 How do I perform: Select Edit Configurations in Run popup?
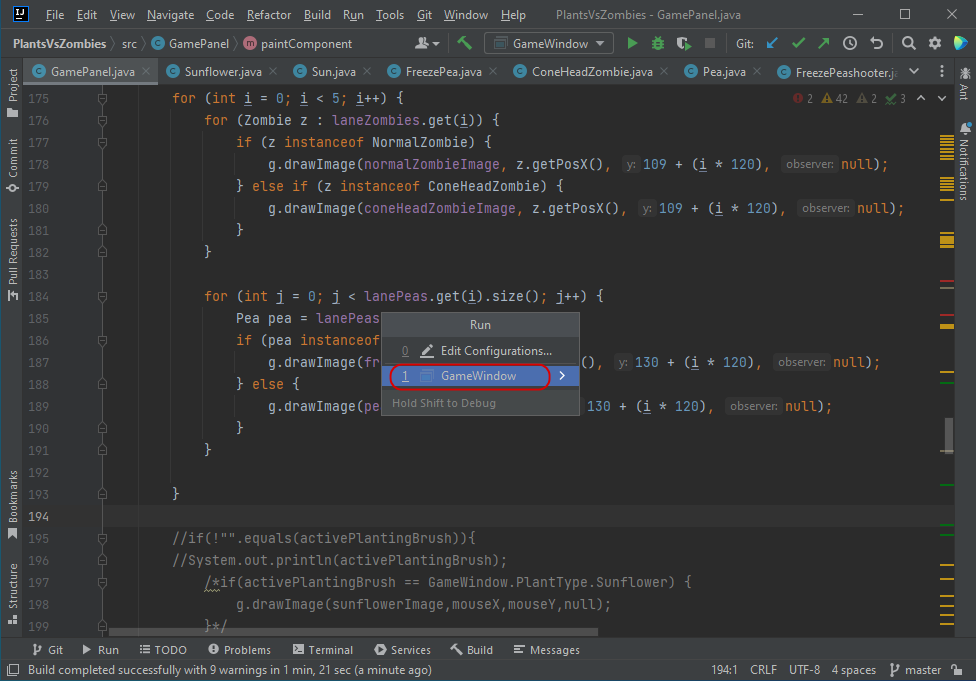480,350
